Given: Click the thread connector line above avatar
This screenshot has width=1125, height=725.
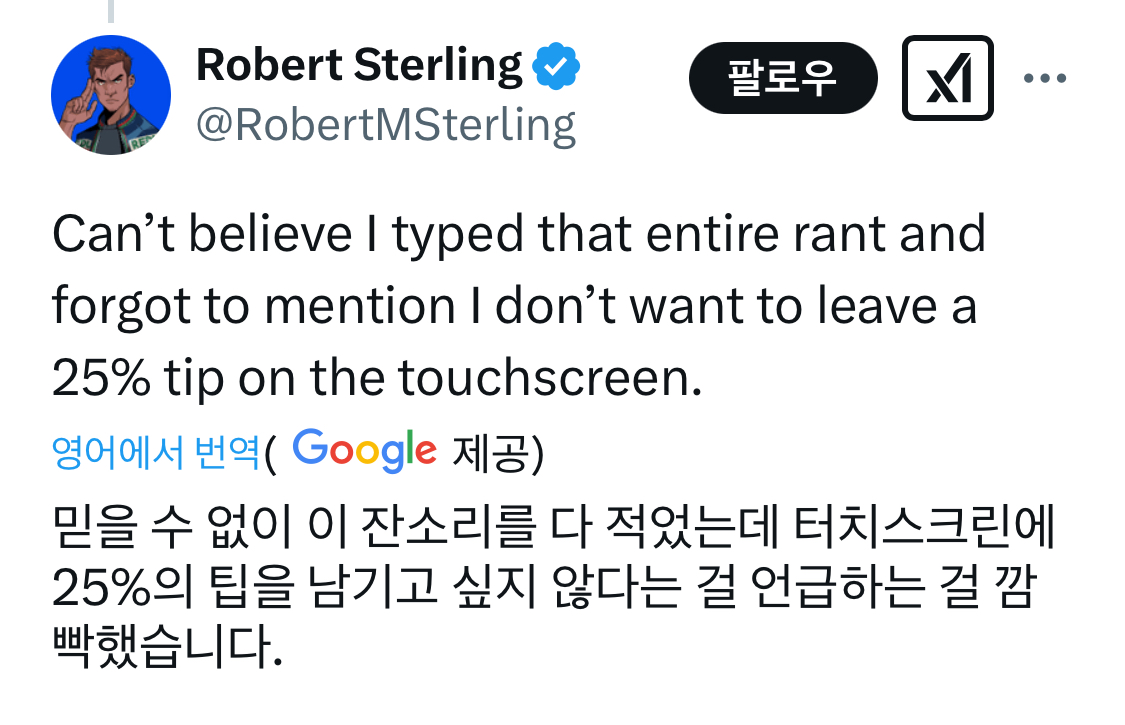Looking at the screenshot, I should pyautogui.click(x=110, y=11).
